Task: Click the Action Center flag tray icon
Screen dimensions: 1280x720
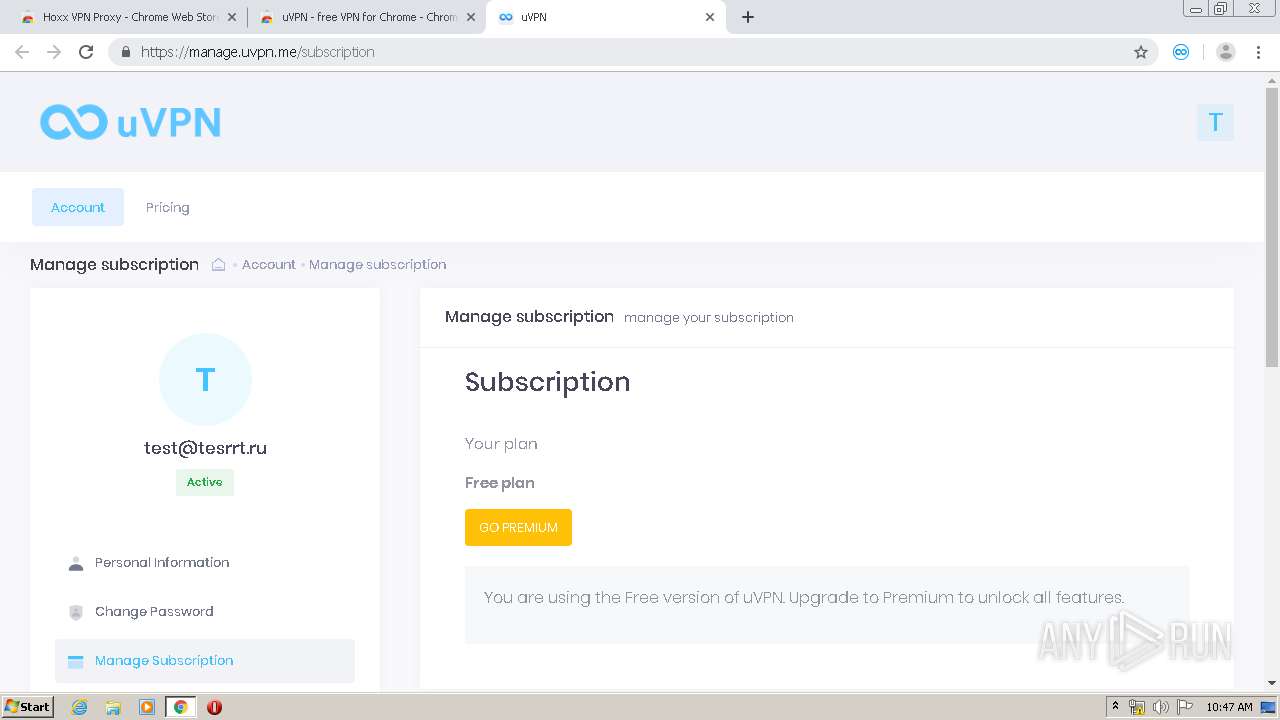Action: pos(1185,707)
